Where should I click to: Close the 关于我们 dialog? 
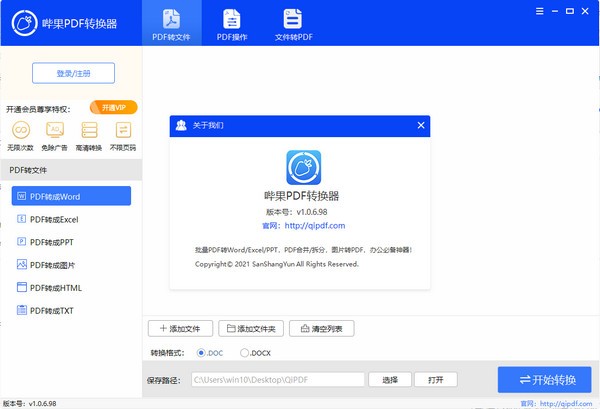[421, 125]
